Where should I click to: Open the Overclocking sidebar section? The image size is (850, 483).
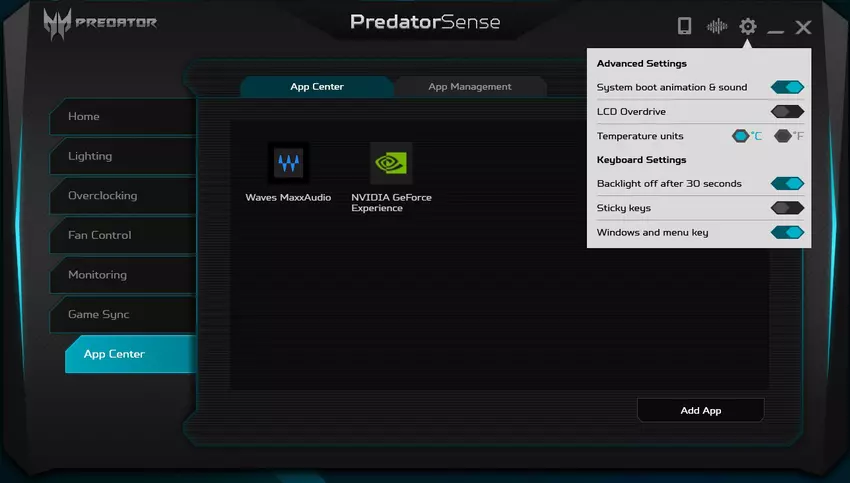tap(102, 196)
